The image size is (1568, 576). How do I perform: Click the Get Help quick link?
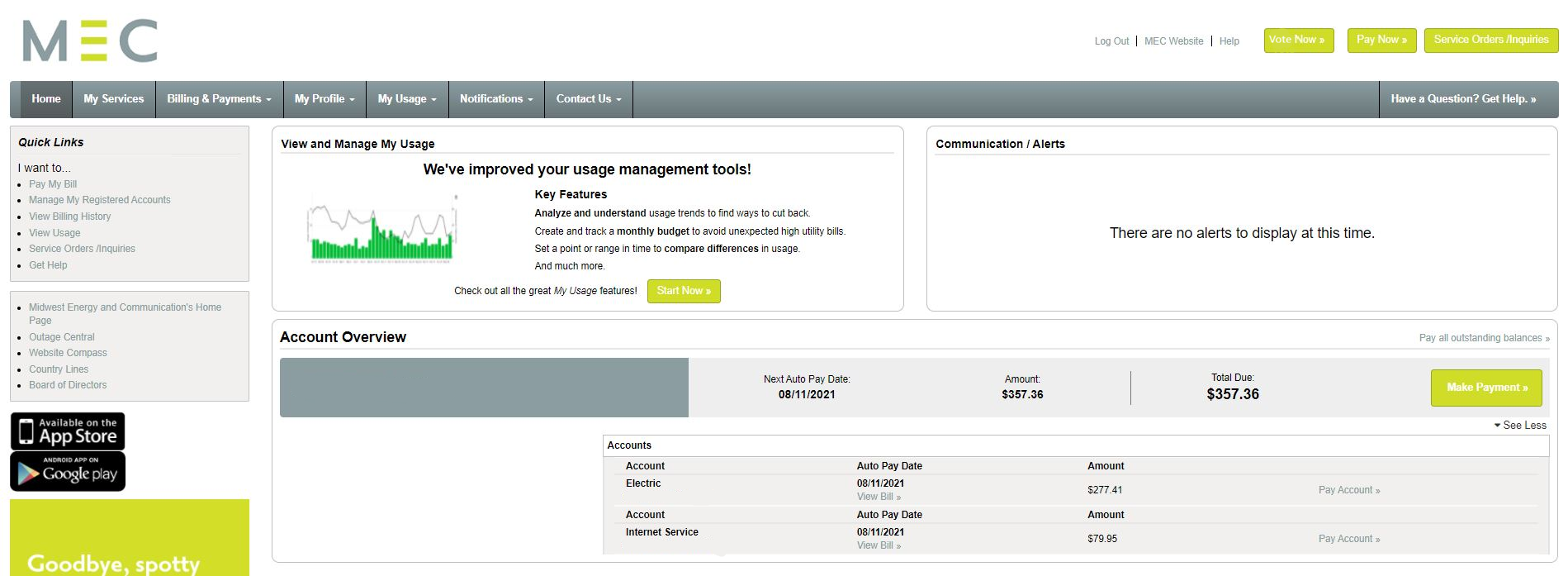tap(48, 265)
